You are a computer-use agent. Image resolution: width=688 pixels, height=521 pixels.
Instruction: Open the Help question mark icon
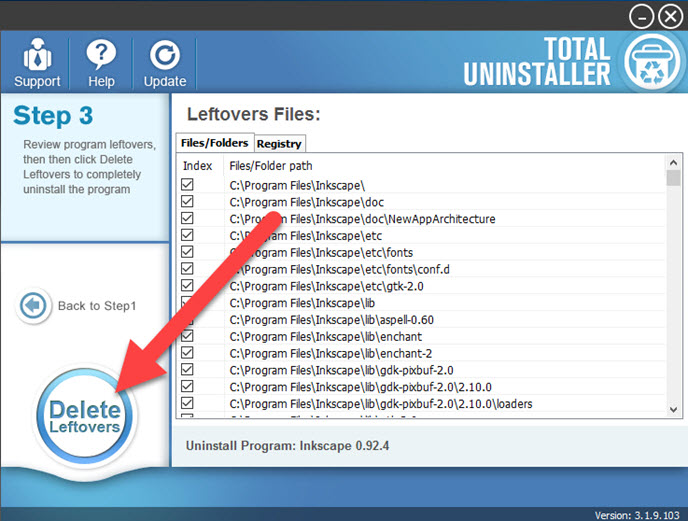point(101,63)
